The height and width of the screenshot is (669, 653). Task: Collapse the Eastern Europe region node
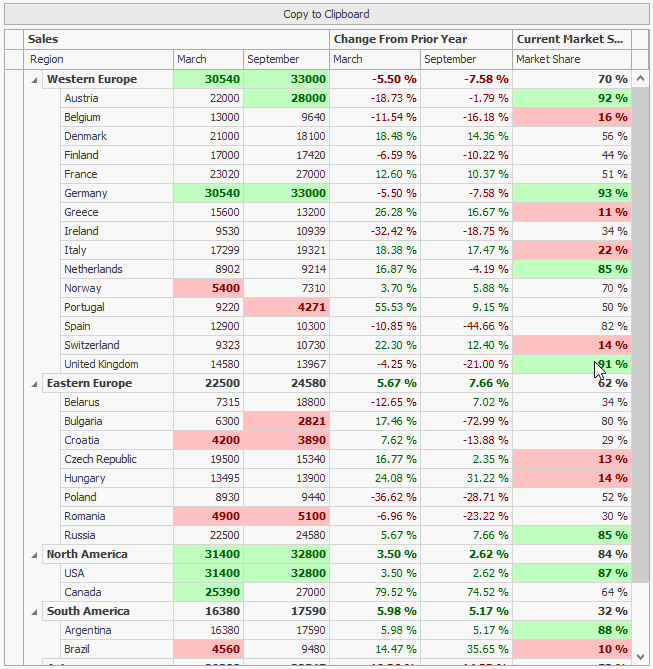coord(34,383)
